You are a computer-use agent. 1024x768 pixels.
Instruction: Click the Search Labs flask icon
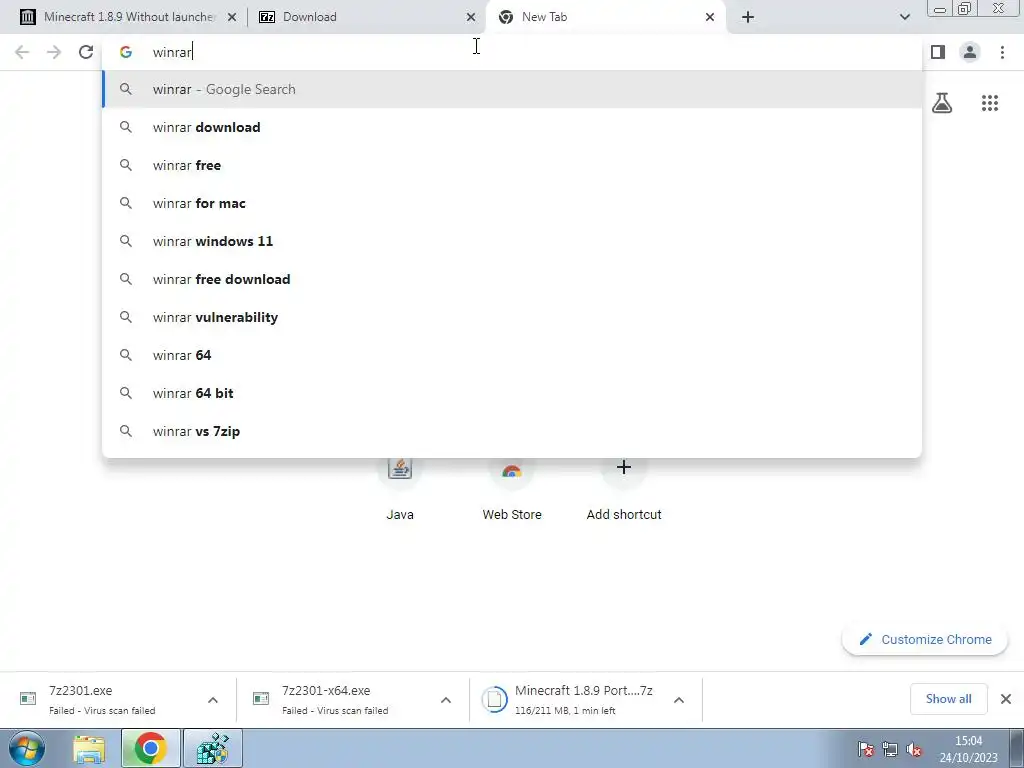[942, 103]
